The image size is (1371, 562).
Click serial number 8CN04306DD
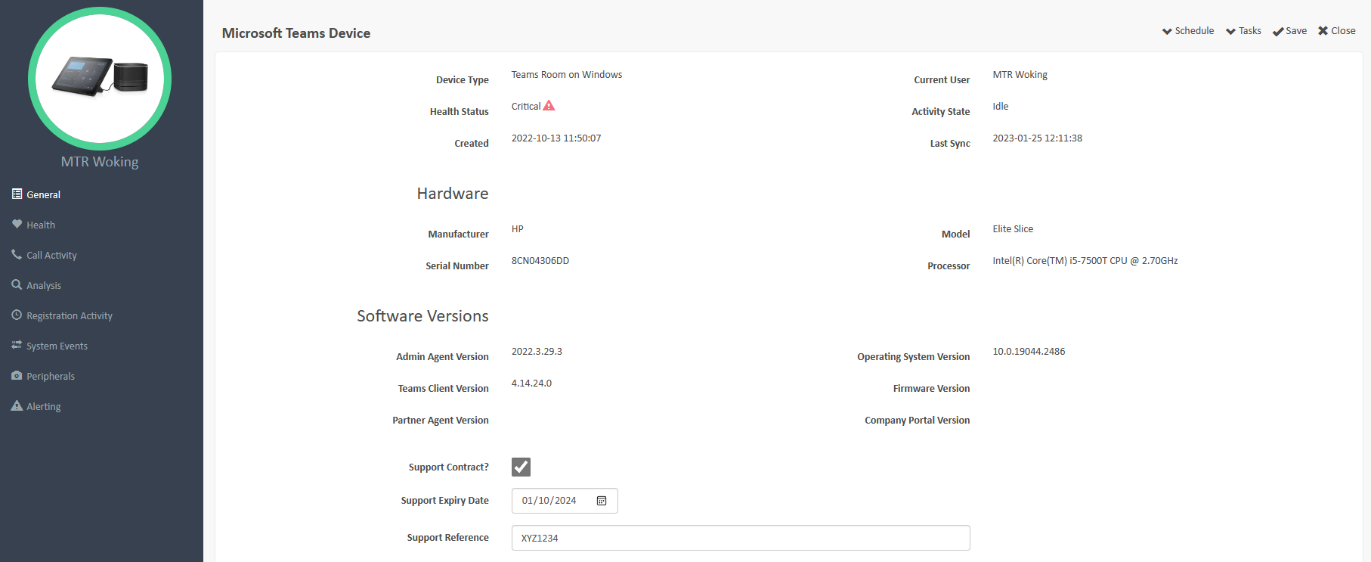[x=540, y=261]
